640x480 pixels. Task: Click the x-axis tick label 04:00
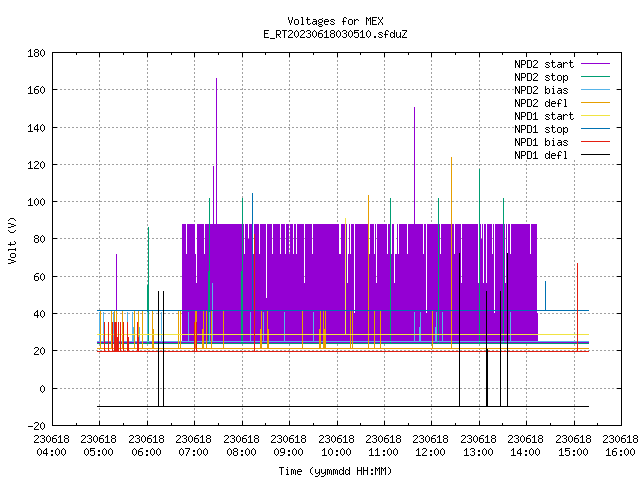(x=51, y=452)
